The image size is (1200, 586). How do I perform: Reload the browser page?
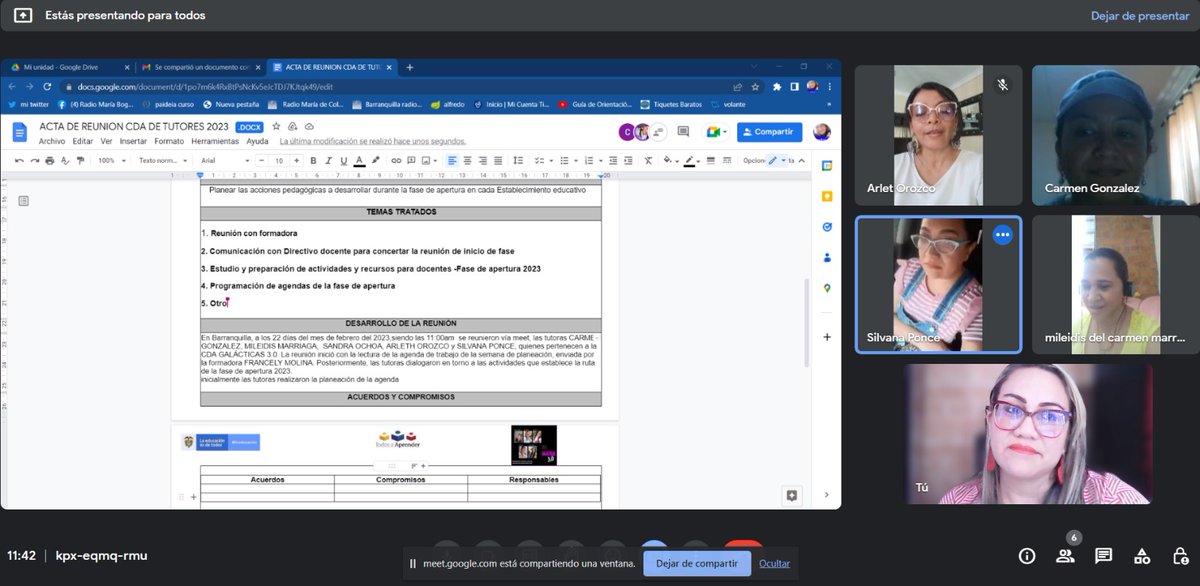tap(46, 87)
